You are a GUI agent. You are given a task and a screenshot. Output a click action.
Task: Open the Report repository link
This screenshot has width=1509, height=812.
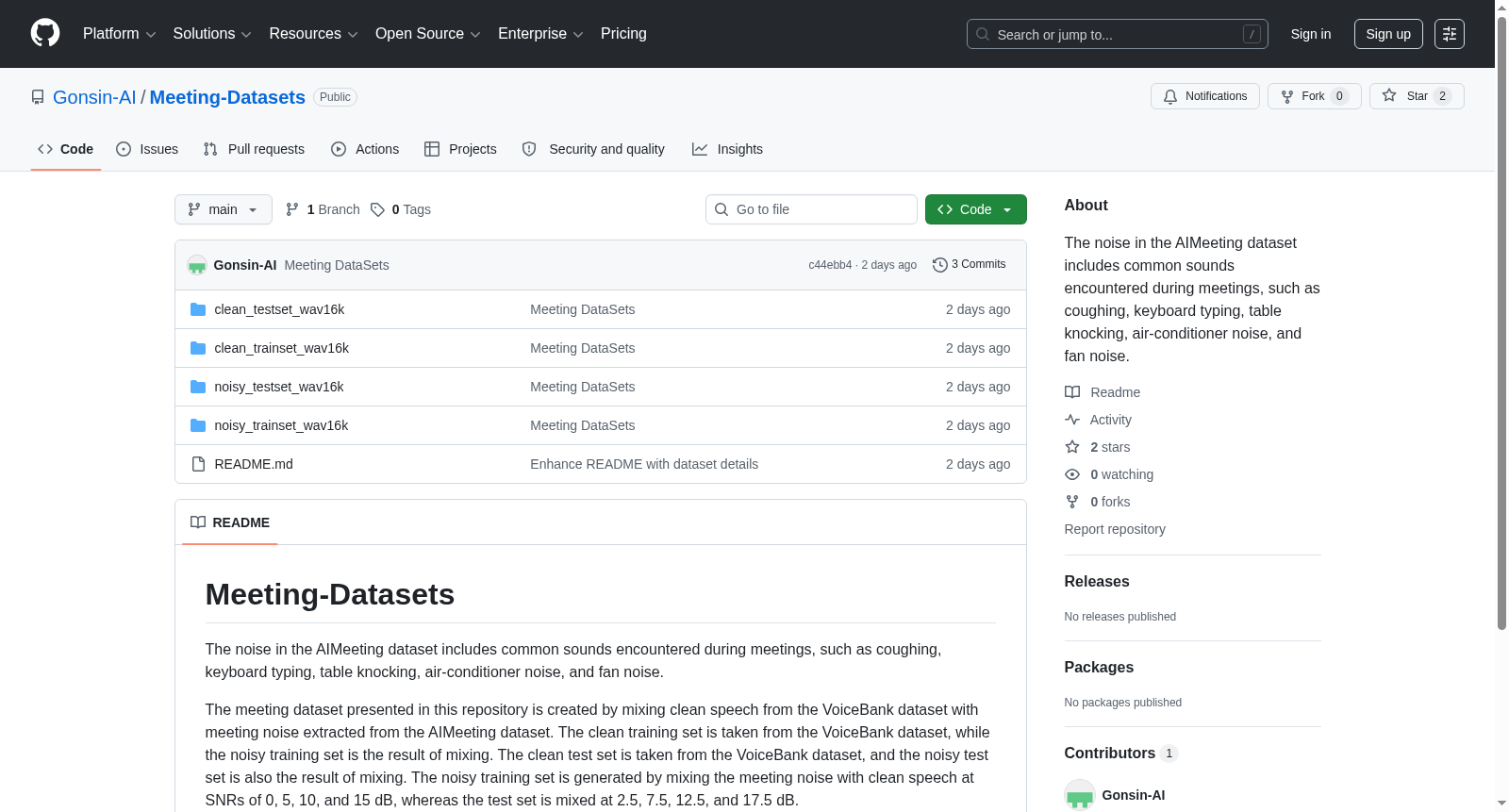(1115, 529)
